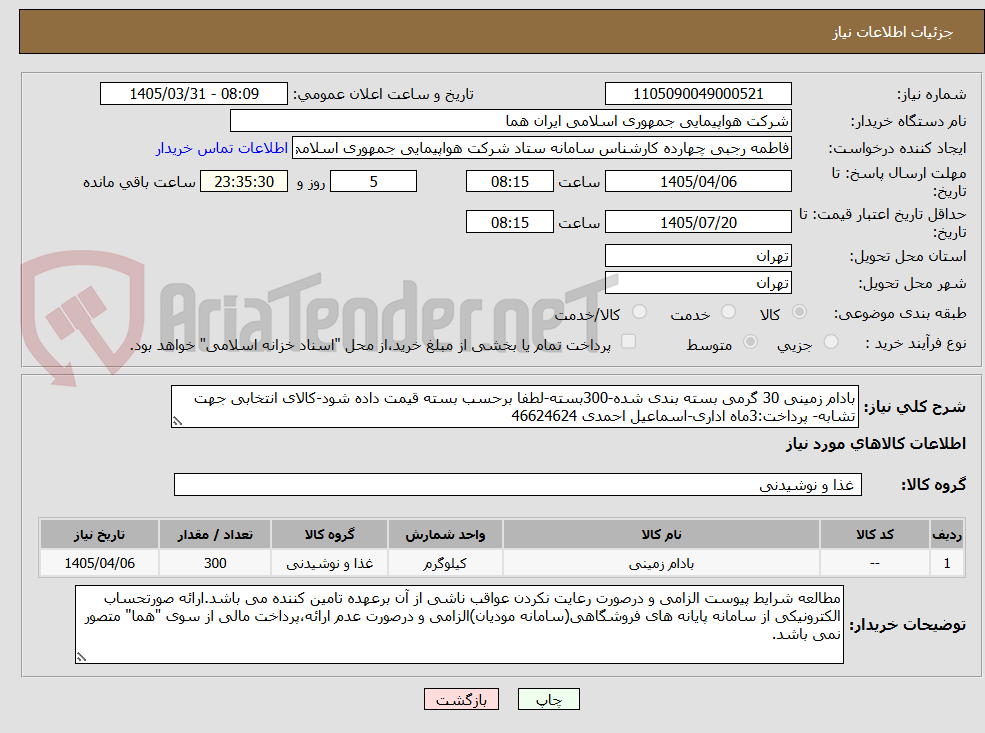Click the code cell showing -- in table
The image size is (985, 733).
click(x=874, y=563)
